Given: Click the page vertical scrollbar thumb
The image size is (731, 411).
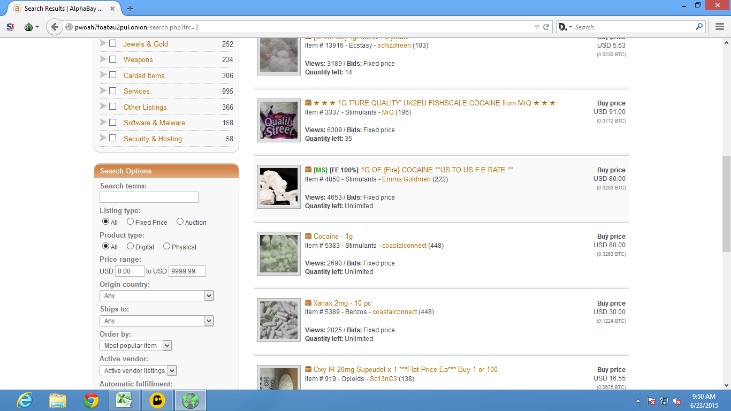Looking at the screenshot, I should 726,204.
